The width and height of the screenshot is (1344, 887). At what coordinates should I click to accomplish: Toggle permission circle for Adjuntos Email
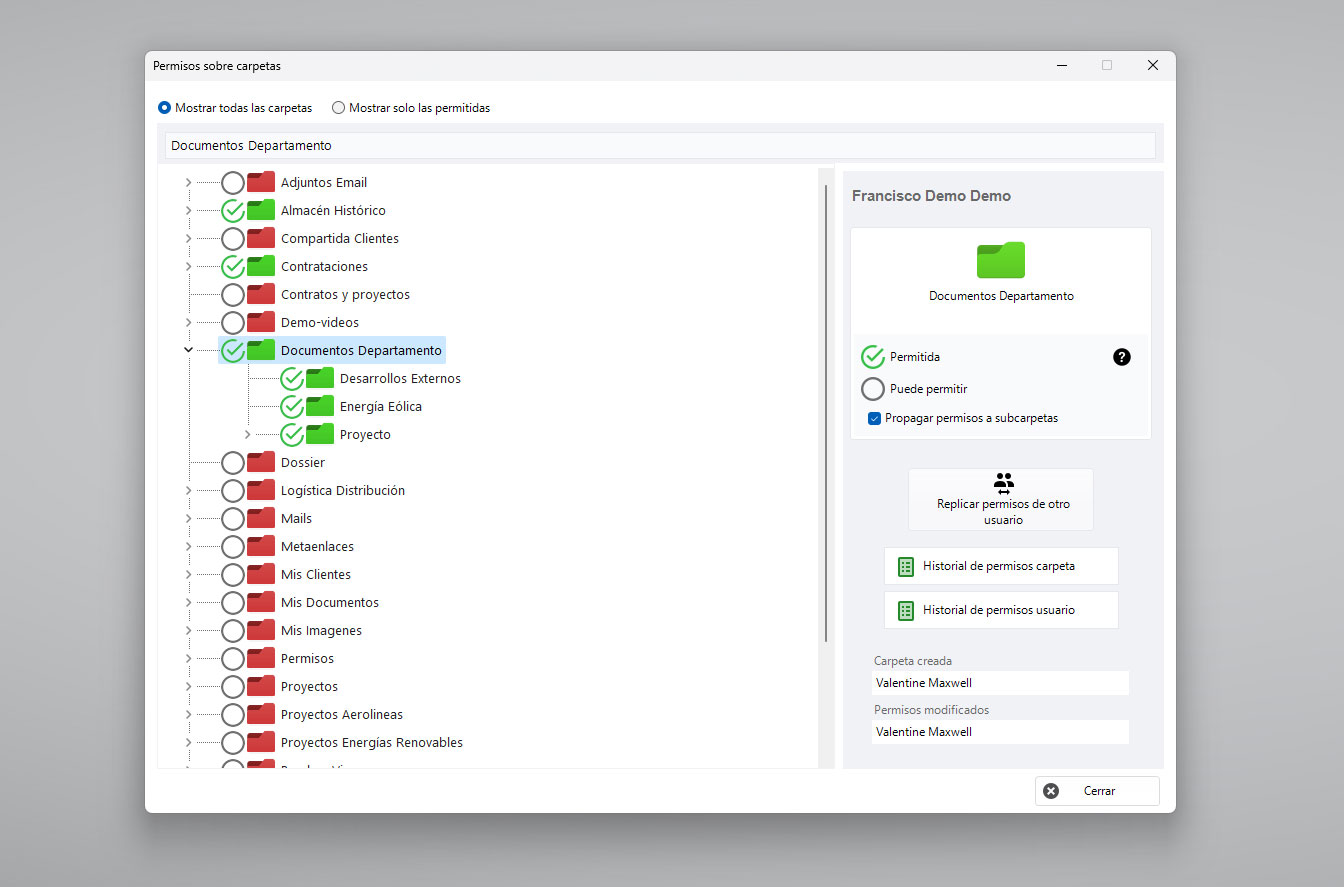pyautogui.click(x=233, y=183)
